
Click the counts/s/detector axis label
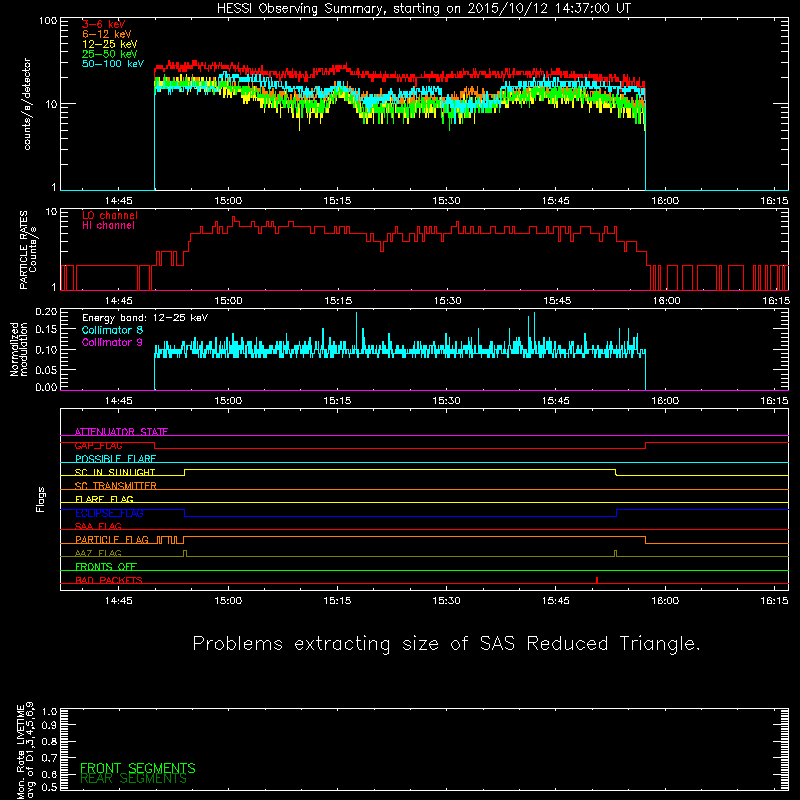27,104
